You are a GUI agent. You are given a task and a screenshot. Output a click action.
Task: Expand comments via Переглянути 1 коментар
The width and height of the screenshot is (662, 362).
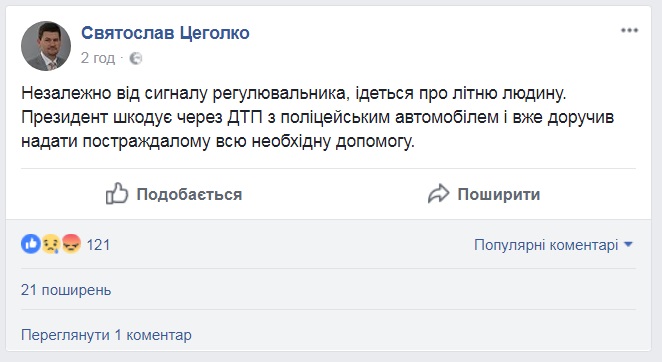tap(106, 335)
